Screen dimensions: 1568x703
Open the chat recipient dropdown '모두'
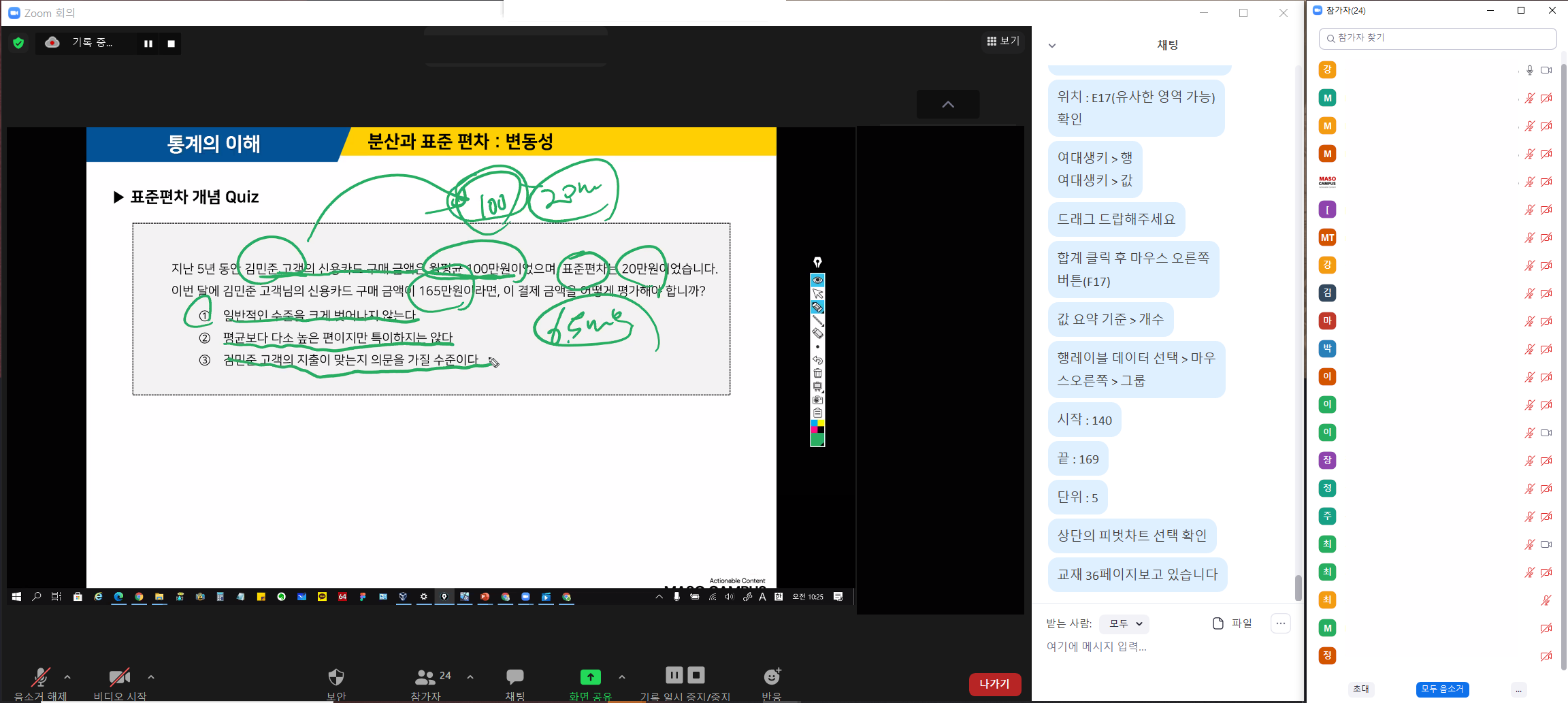coord(1125,623)
